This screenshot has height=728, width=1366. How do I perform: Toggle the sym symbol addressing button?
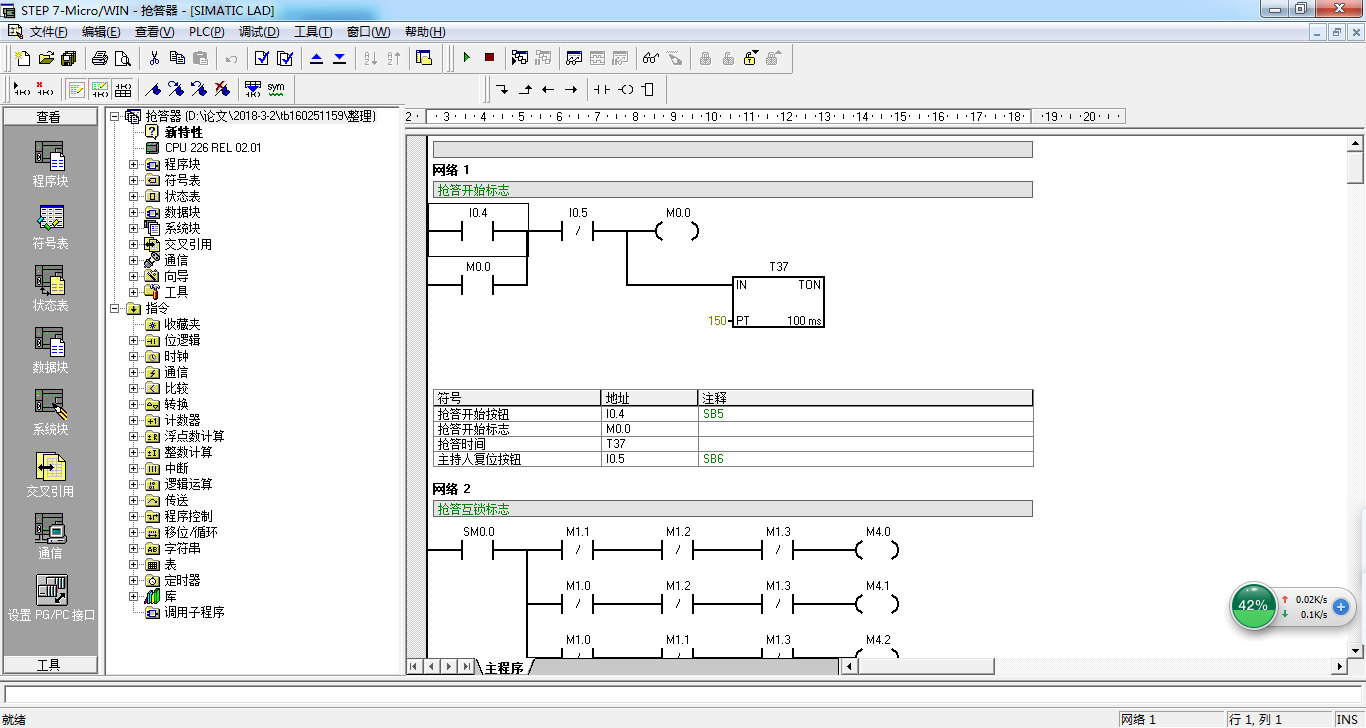coord(276,89)
